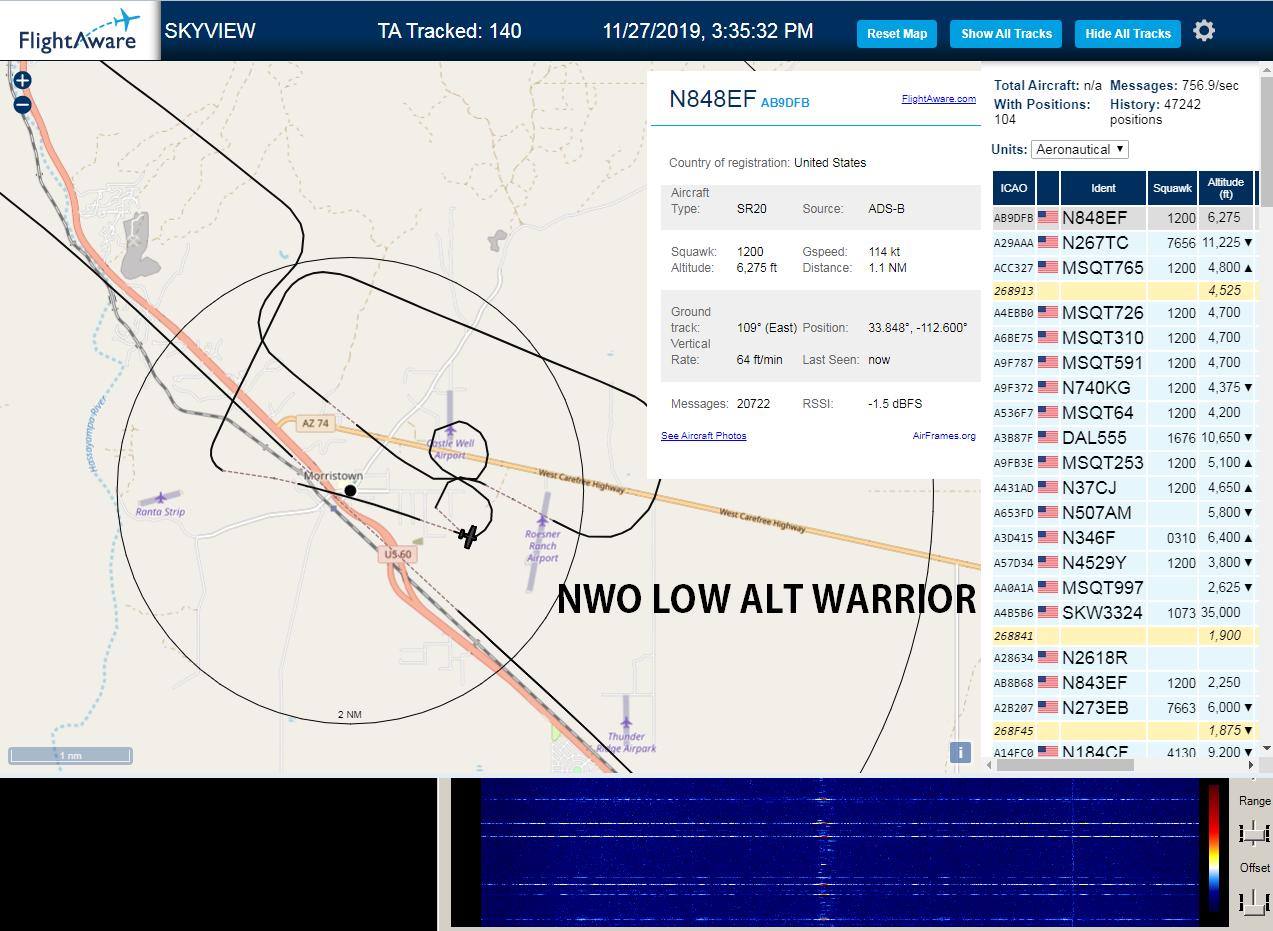Click the Castle Well Airport marker
1273x931 pixels.
[x=449, y=431]
